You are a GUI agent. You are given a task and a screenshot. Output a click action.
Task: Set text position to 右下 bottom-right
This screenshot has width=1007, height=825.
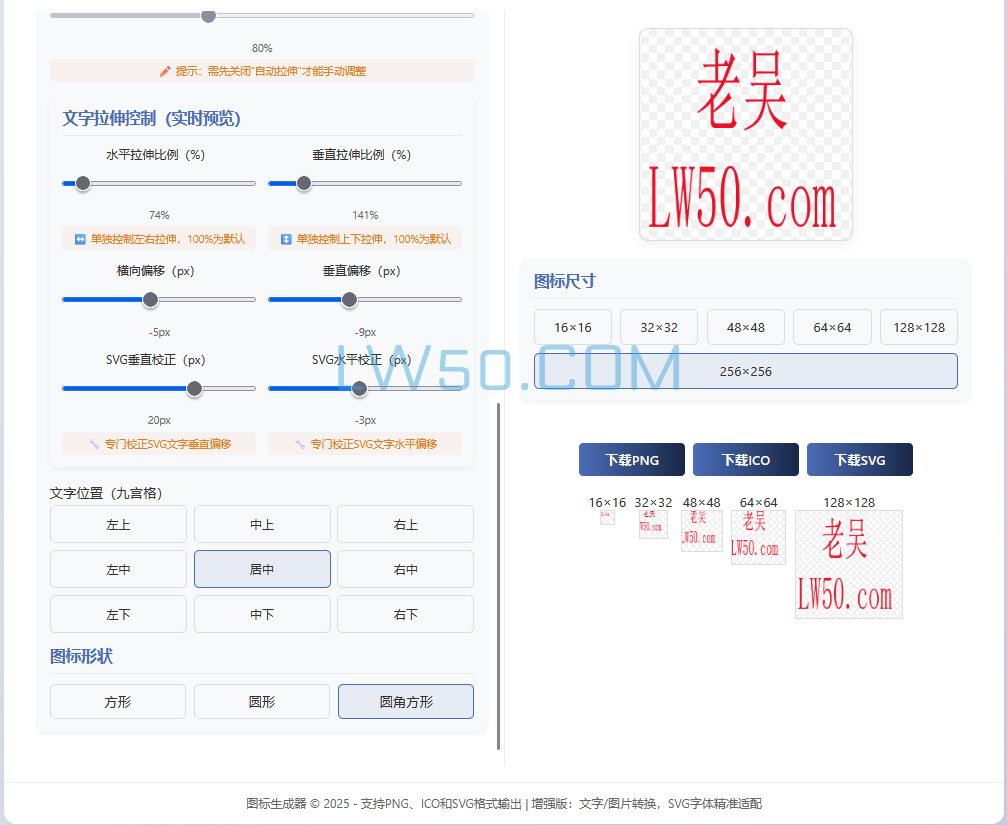405,614
